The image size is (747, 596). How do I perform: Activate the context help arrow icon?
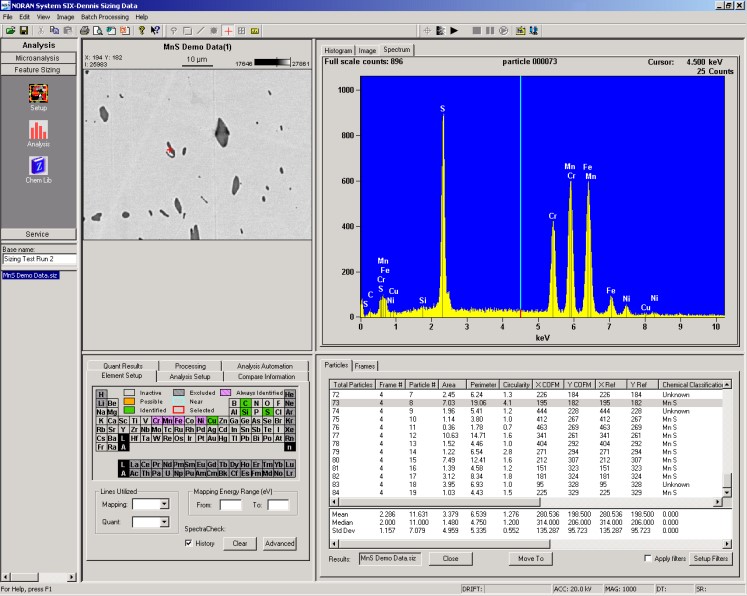pos(155,30)
